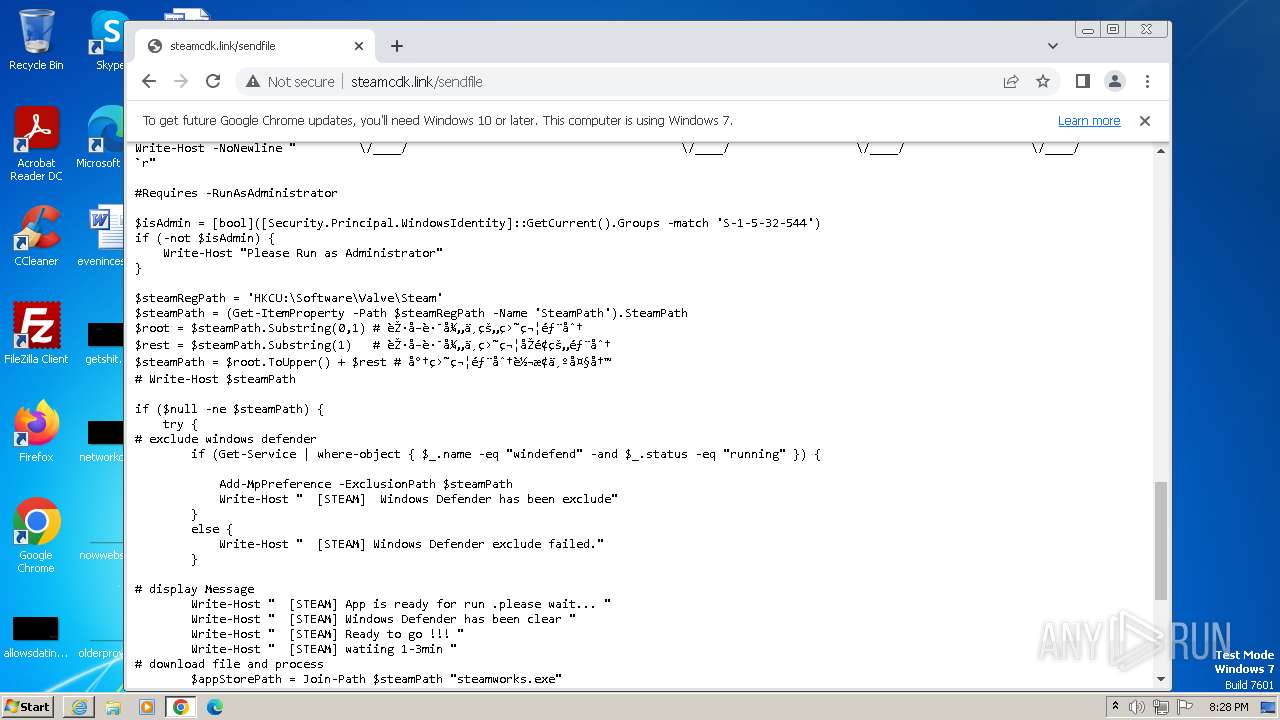Select the Word document desktop icon

(x=101, y=236)
